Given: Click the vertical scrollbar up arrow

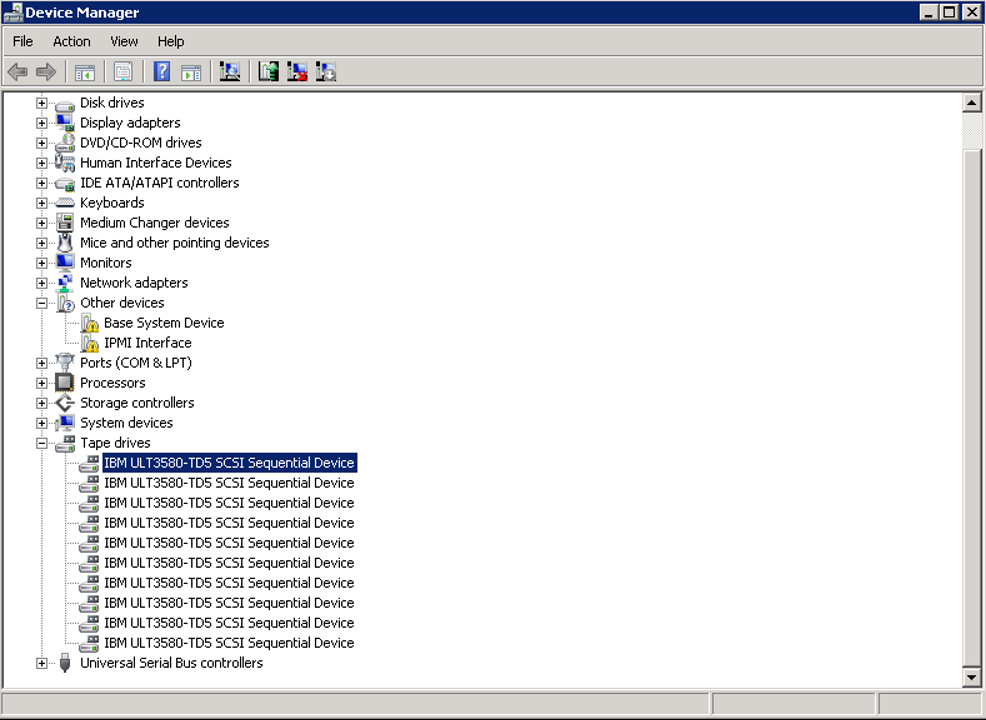Looking at the screenshot, I should click(972, 103).
